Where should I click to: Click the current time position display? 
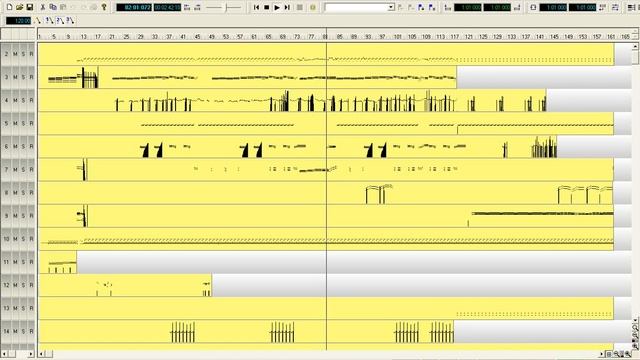tap(134, 7)
